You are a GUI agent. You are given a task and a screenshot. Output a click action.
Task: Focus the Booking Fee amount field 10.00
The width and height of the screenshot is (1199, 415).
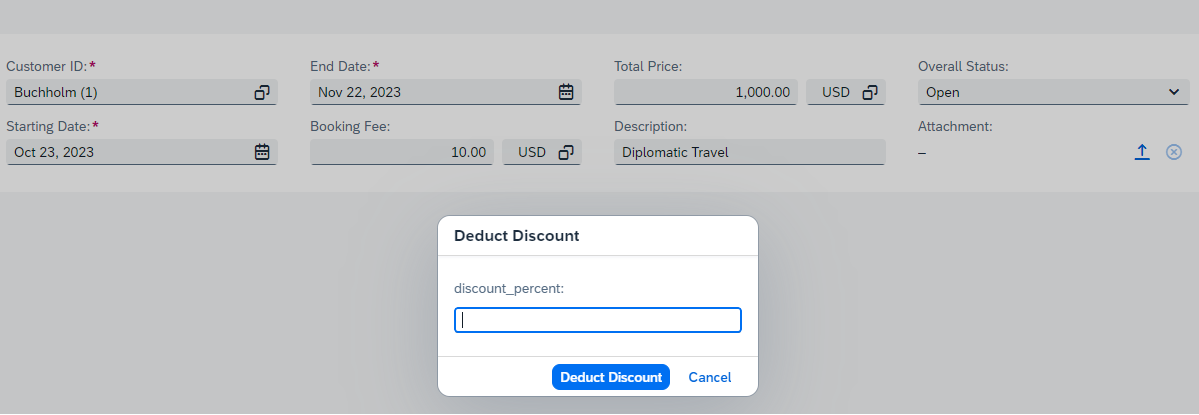(x=402, y=152)
